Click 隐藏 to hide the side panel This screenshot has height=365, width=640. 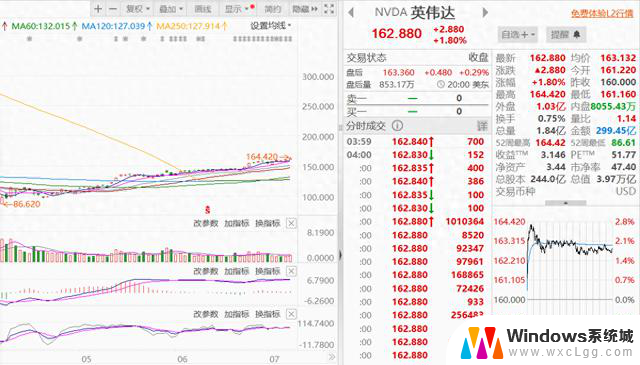tap(304, 9)
